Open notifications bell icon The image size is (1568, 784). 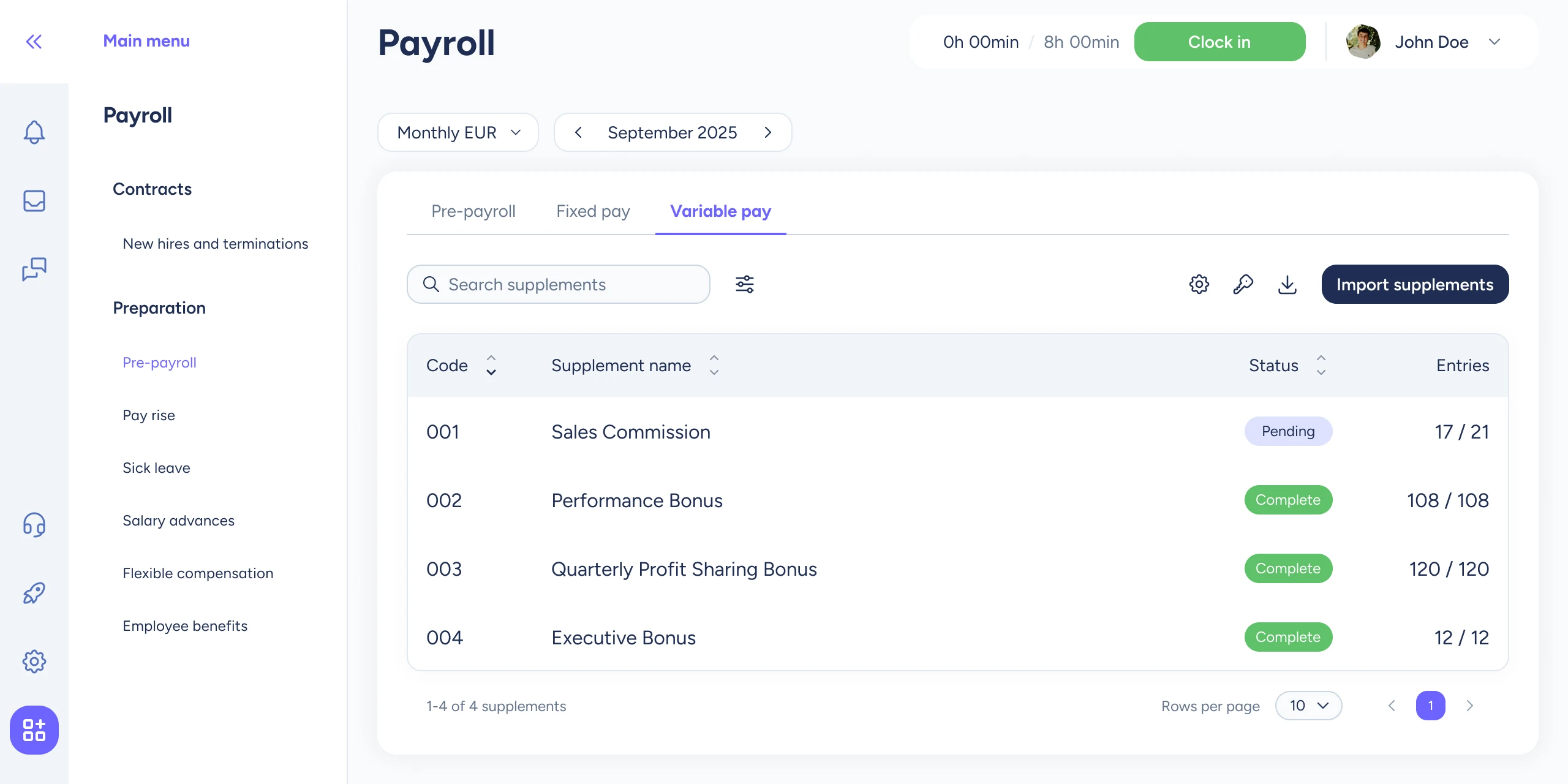[x=34, y=132]
